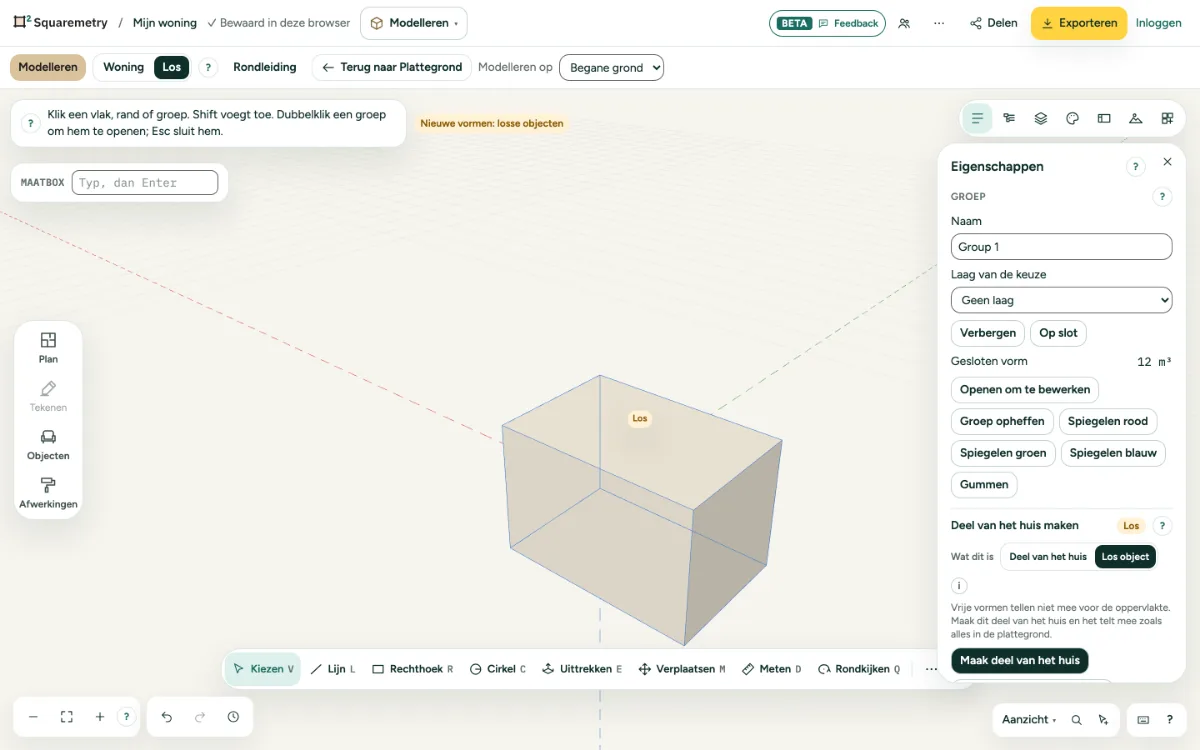Select the Cirkel circle tool
This screenshot has width=1200, height=750.
[498, 669]
